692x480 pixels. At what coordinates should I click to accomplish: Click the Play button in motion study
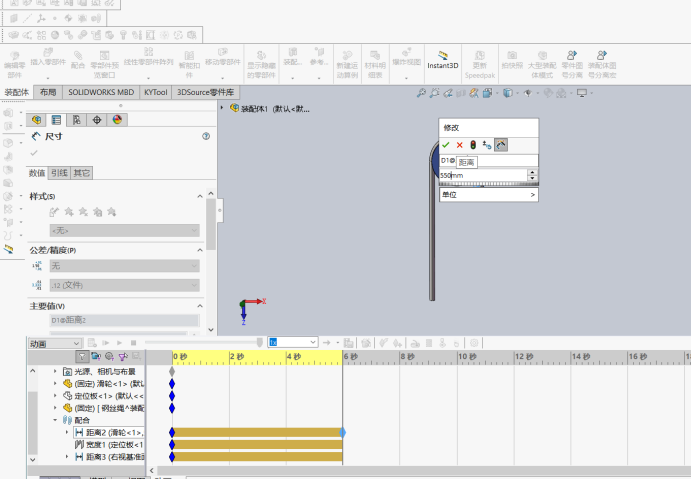click(119, 343)
